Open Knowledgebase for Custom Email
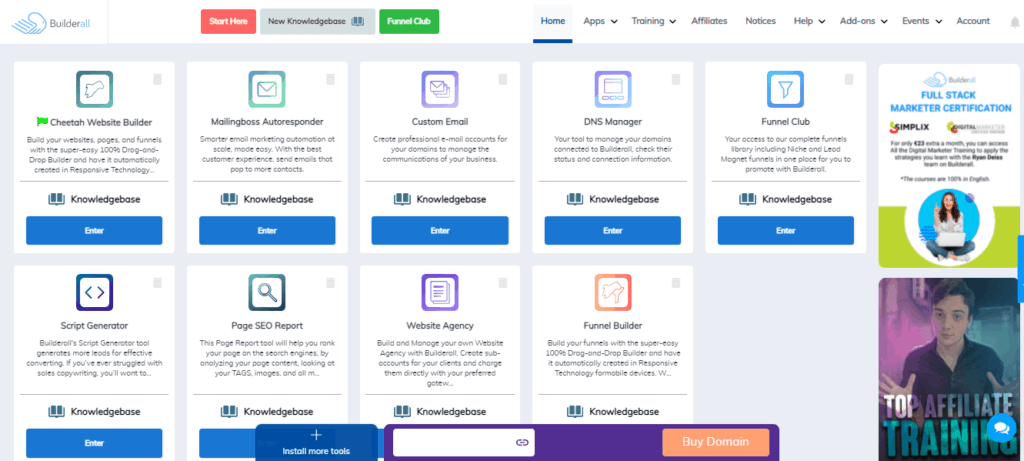This screenshot has width=1024, height=461. tap(440, 199)
